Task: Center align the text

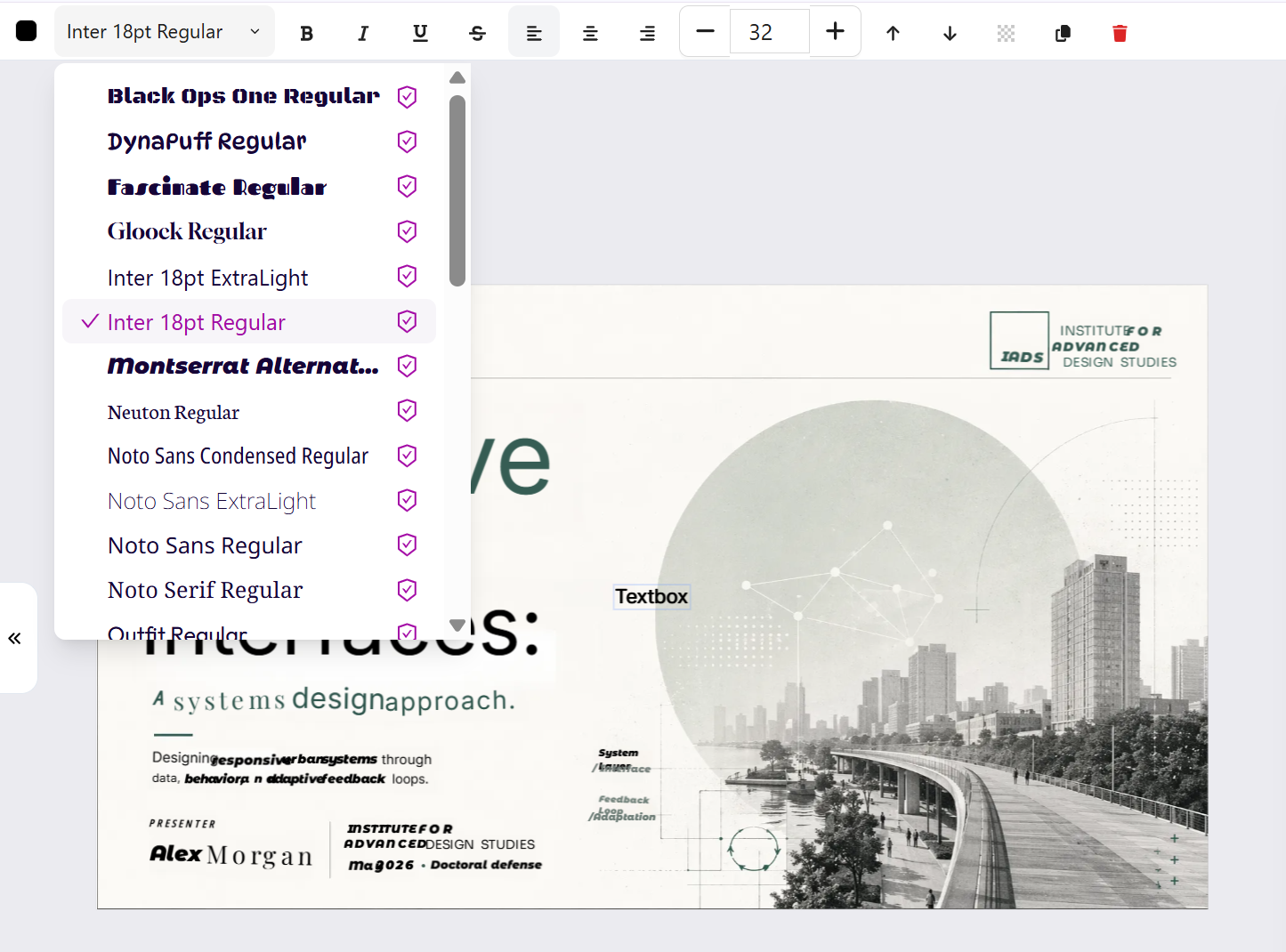Action: tap(590, 33)
